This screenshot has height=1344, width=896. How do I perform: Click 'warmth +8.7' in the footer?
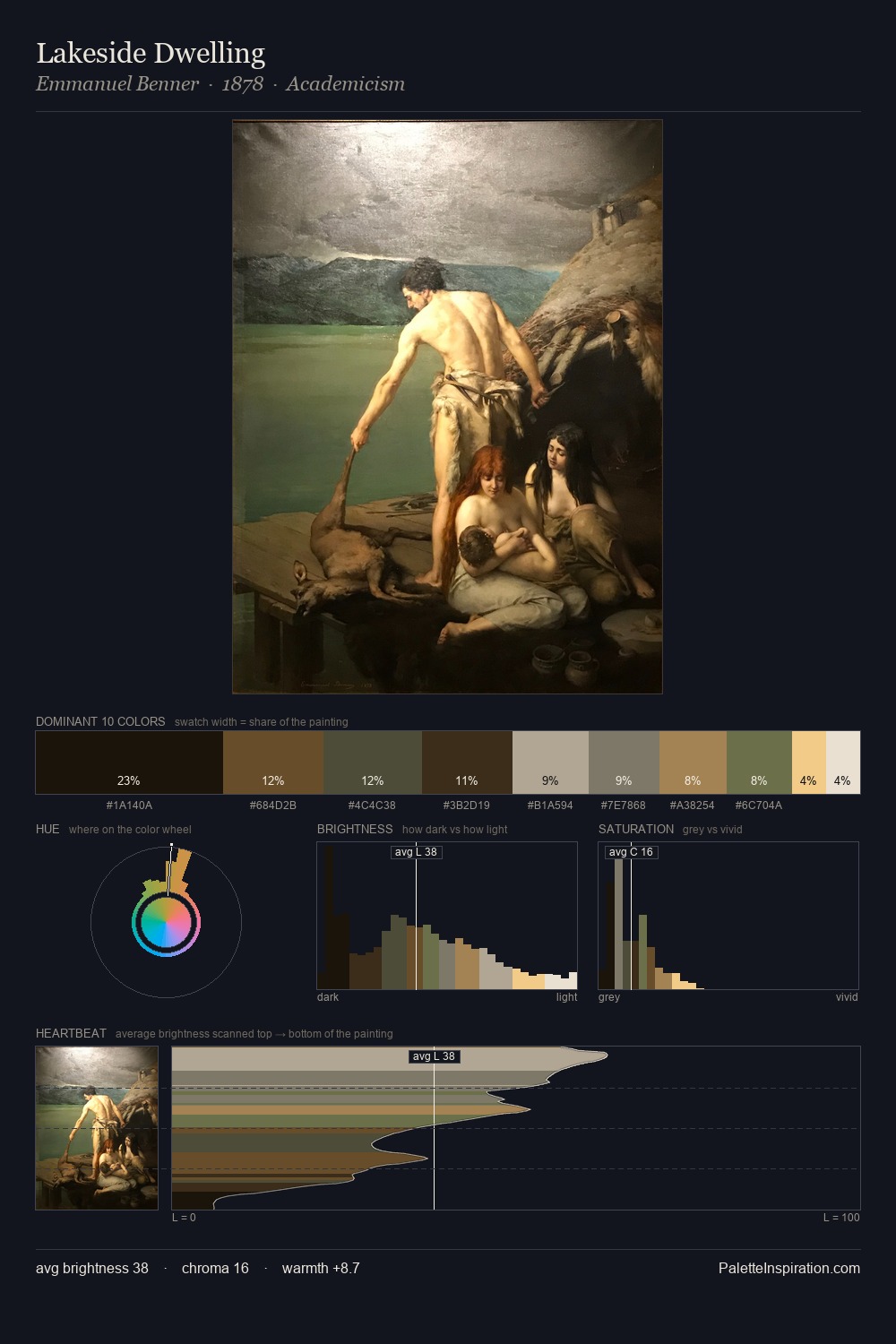point(321,1268)
